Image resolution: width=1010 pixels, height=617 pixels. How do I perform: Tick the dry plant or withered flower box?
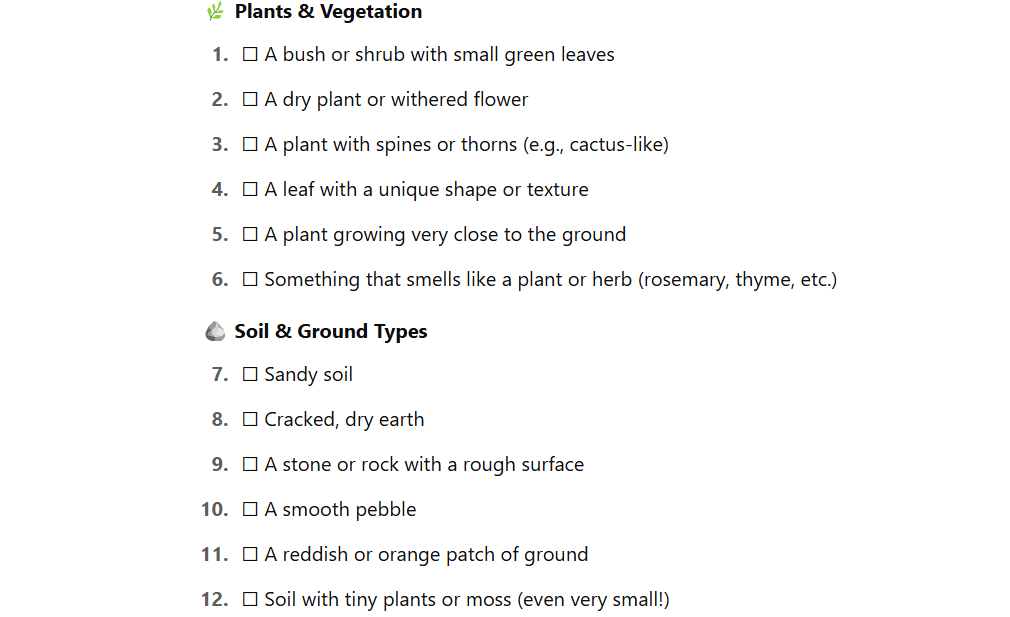tap(251, 100)
